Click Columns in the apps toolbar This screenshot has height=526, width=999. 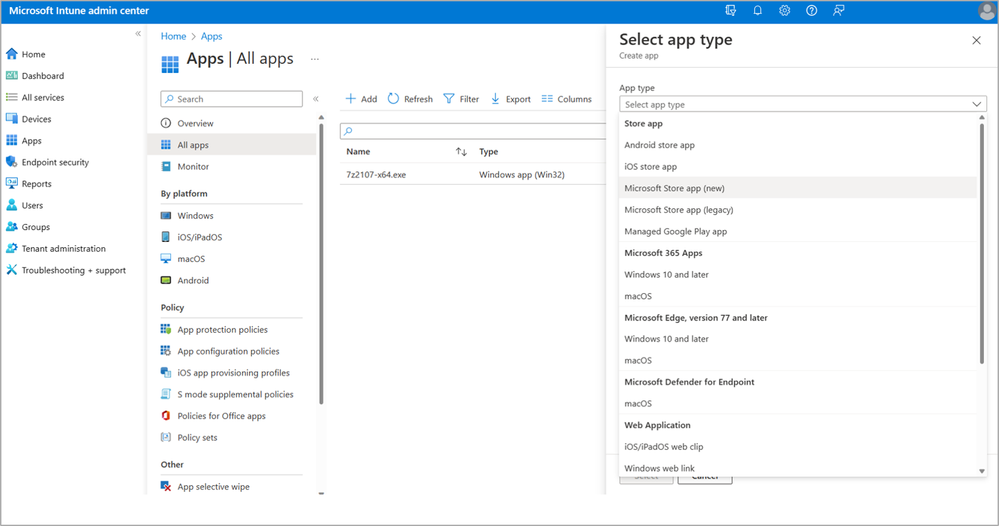click(566, 99)
